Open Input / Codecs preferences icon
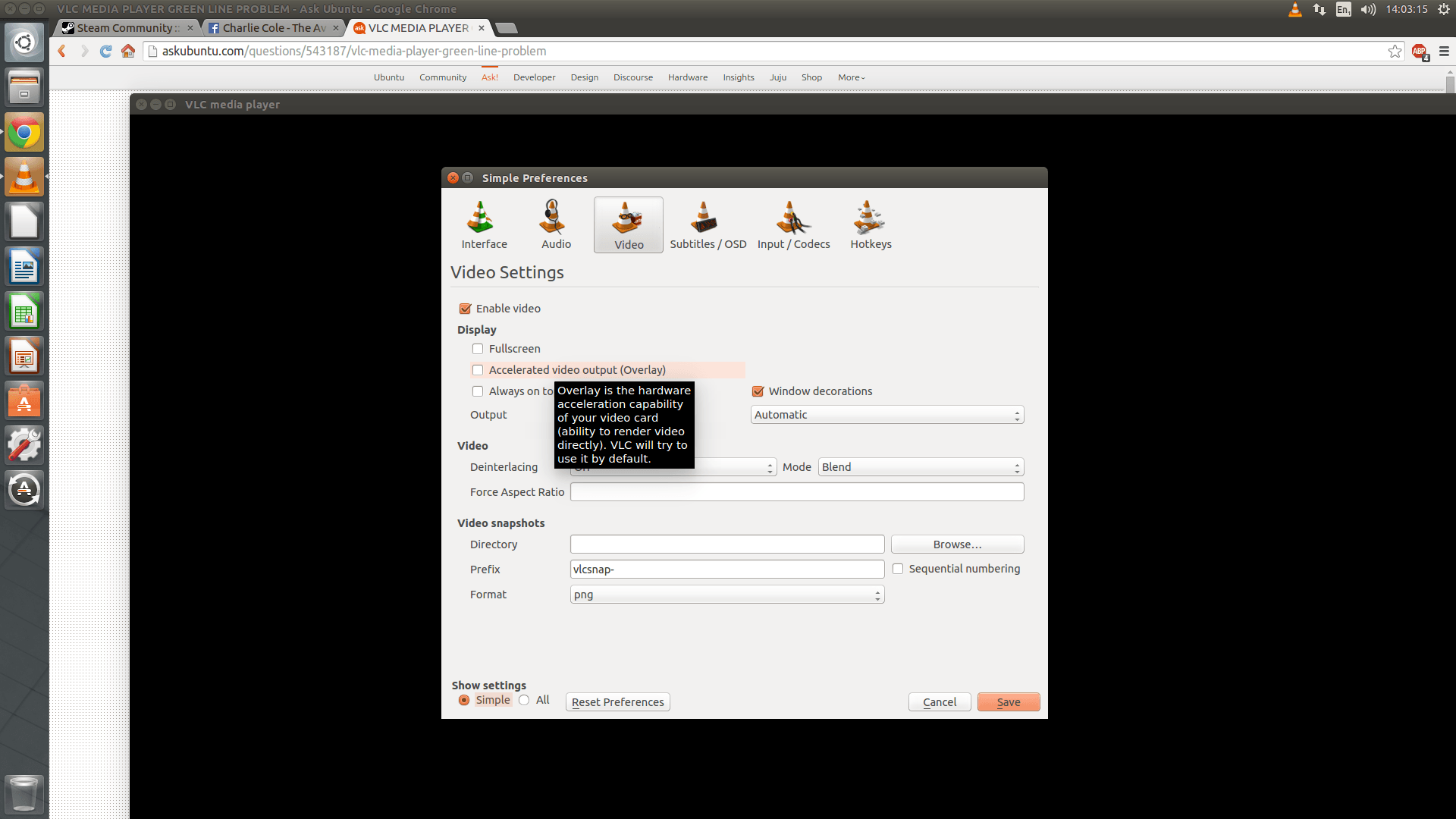The image size is (1456, 819). (x=793, y=224)
